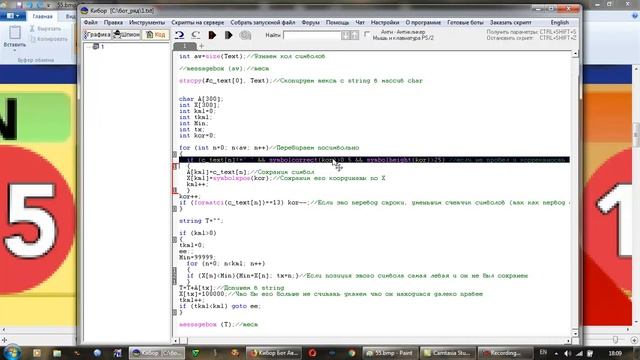Click the second play icon in toolbar
Screen dimensions: 640x360
tap(229, 35)
